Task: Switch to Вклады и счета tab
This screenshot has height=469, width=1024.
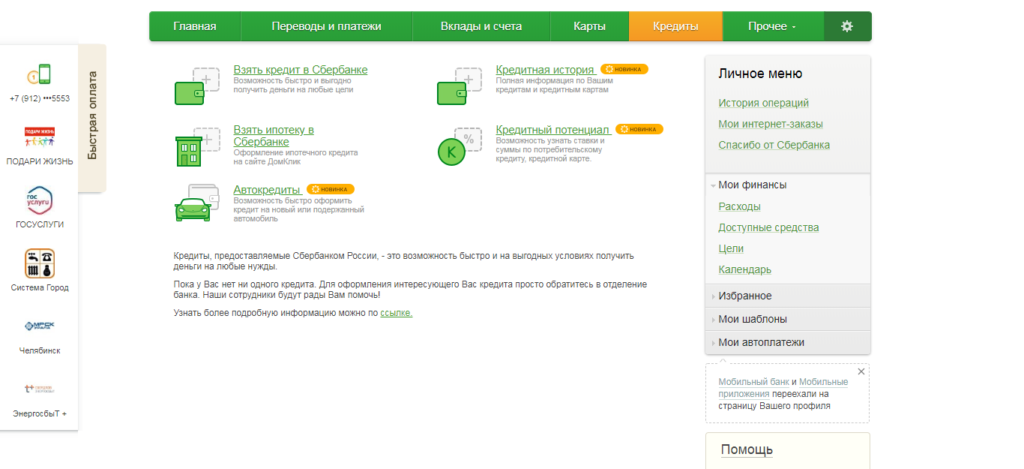Action: 481,26
